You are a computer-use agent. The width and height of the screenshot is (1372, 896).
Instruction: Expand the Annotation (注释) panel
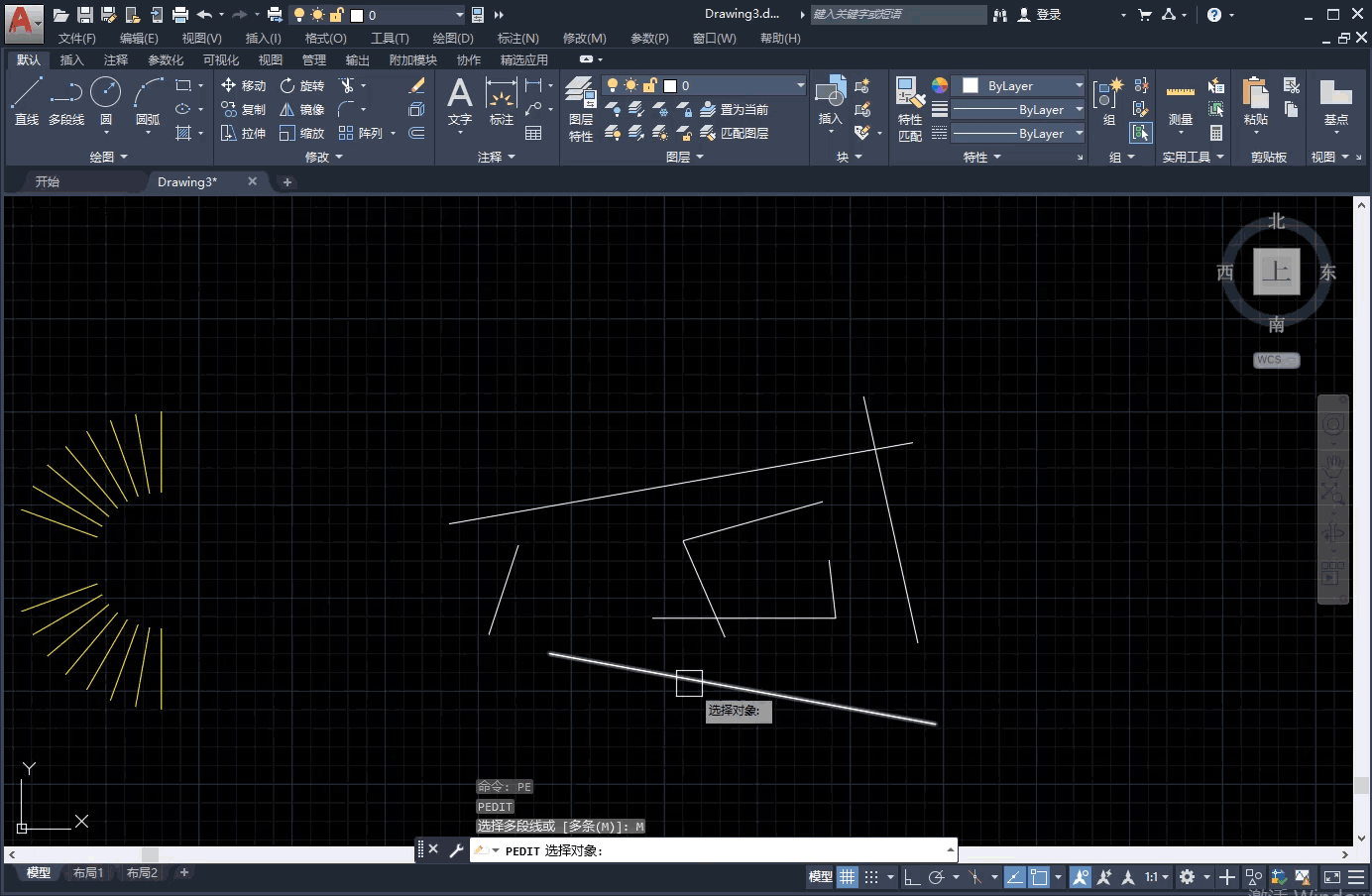pos(496,157)
